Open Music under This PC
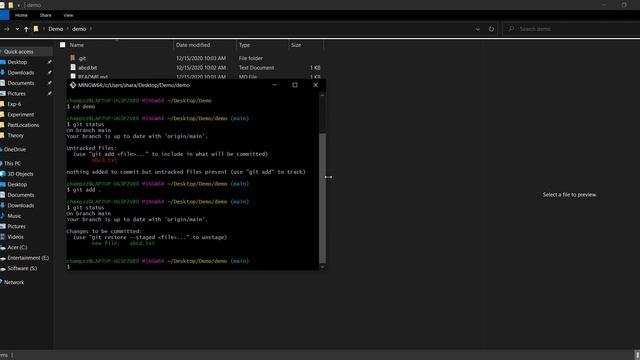 (x=14, y=216)
